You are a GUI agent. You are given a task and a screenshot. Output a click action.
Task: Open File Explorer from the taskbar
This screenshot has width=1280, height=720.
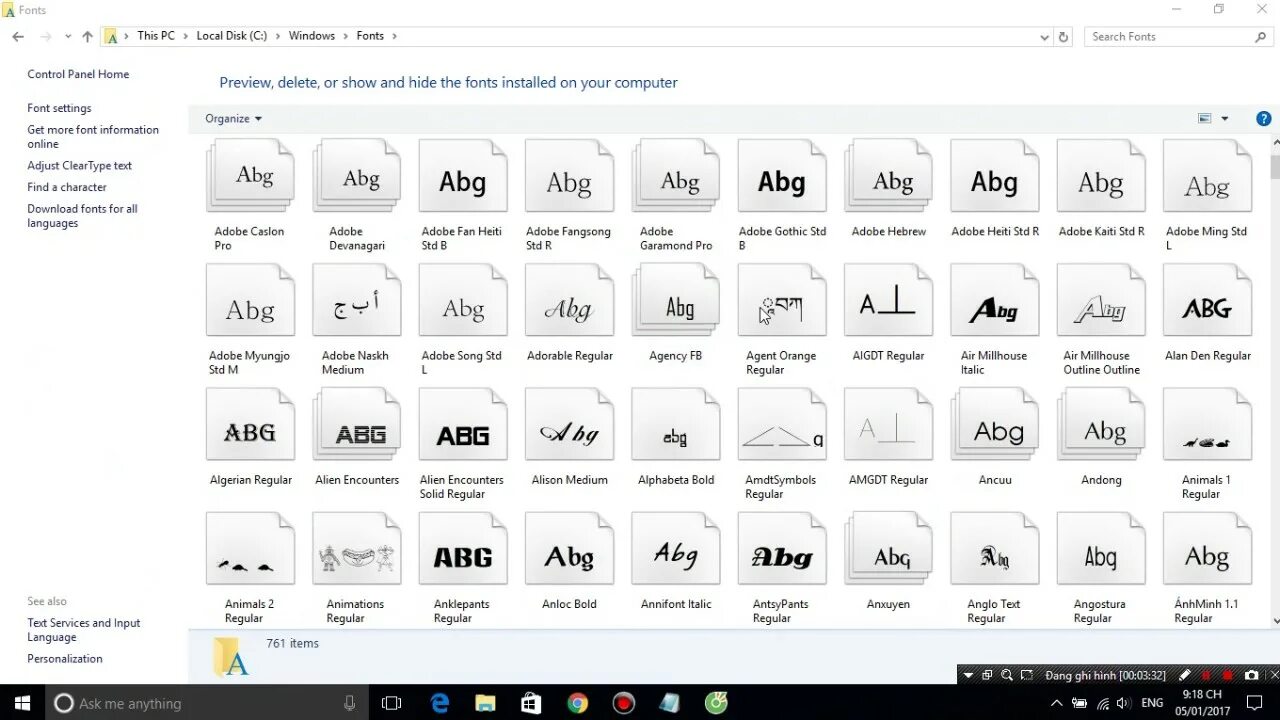point(485,703)
